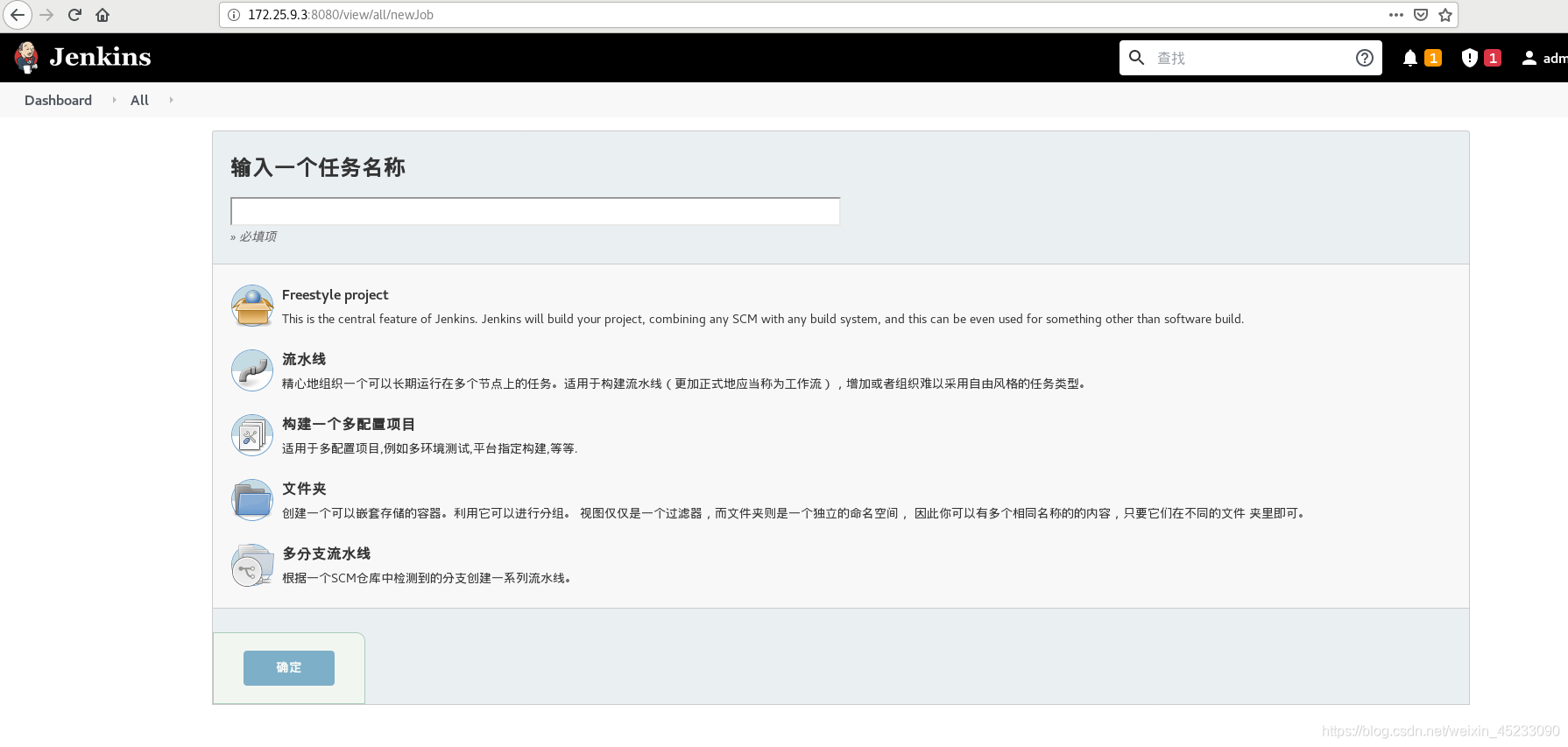
Task: Click the browser home icon
Action: tap(102, 15)
